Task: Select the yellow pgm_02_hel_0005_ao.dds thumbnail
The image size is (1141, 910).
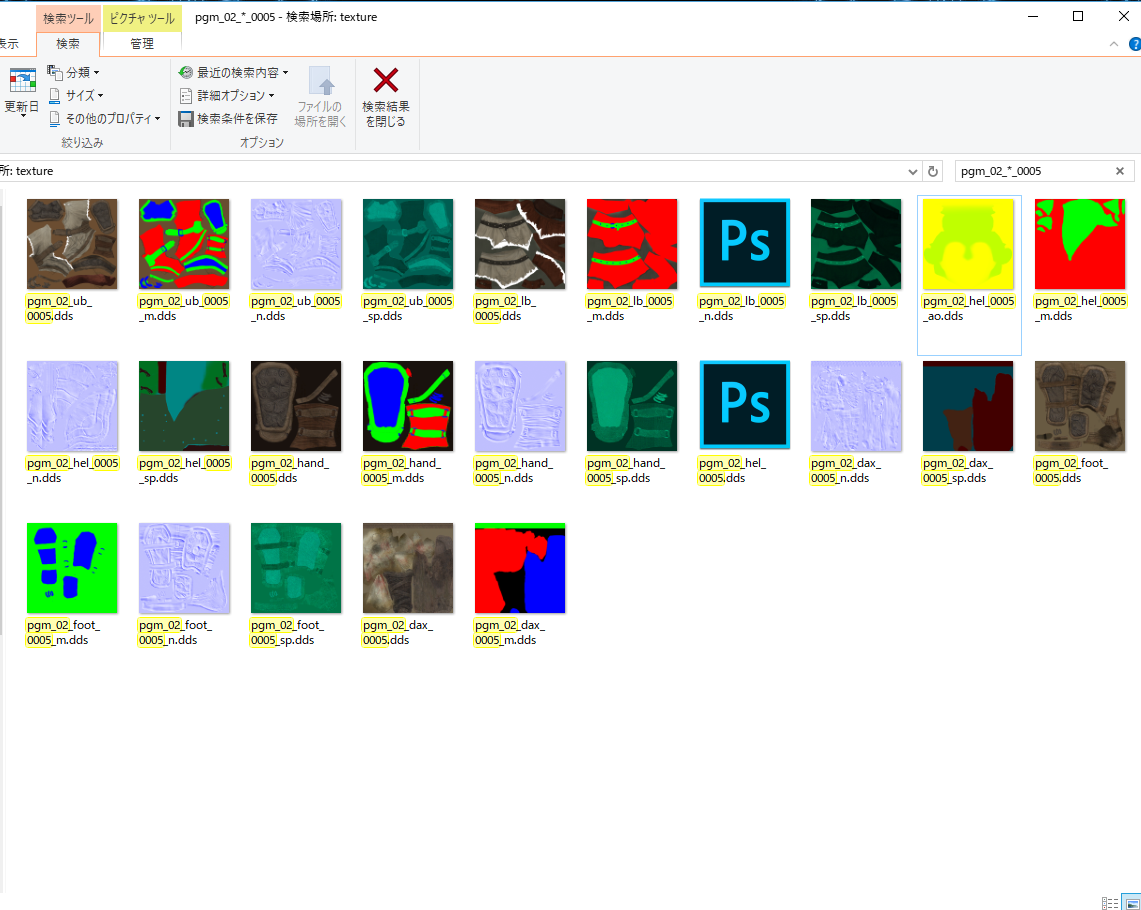Action: pyautogui.click(x=969, y=244)
